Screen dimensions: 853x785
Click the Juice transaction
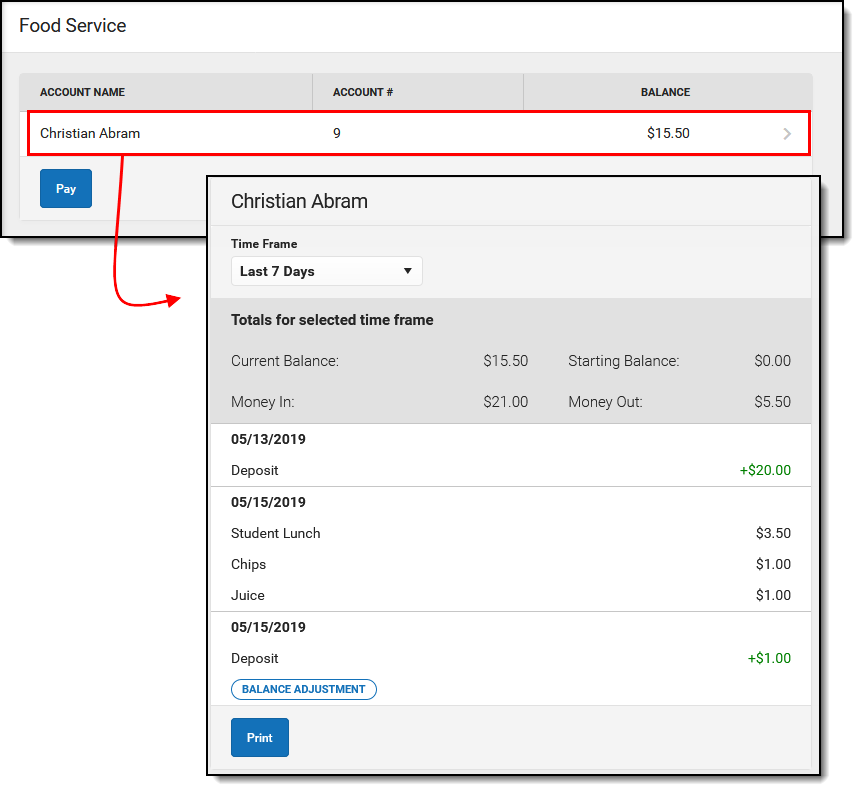(x=248, y=595)
